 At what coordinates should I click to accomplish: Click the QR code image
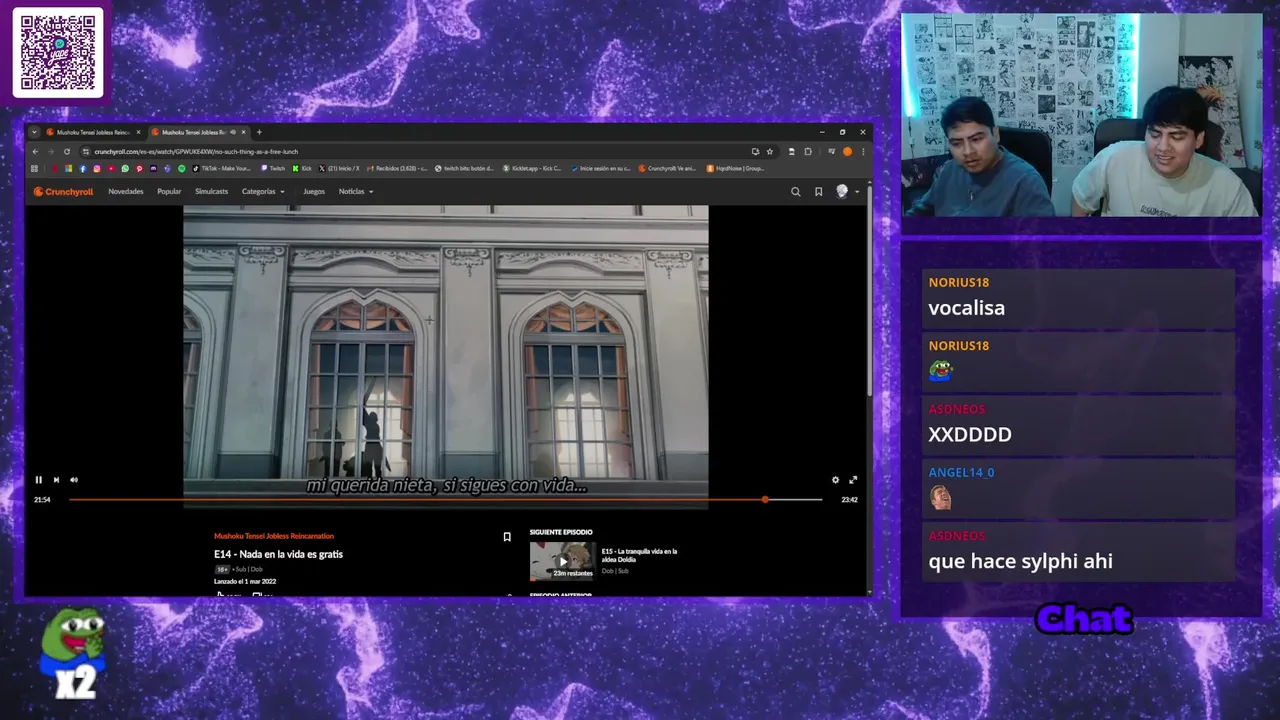pyautogui.click(x=58, y=53)
